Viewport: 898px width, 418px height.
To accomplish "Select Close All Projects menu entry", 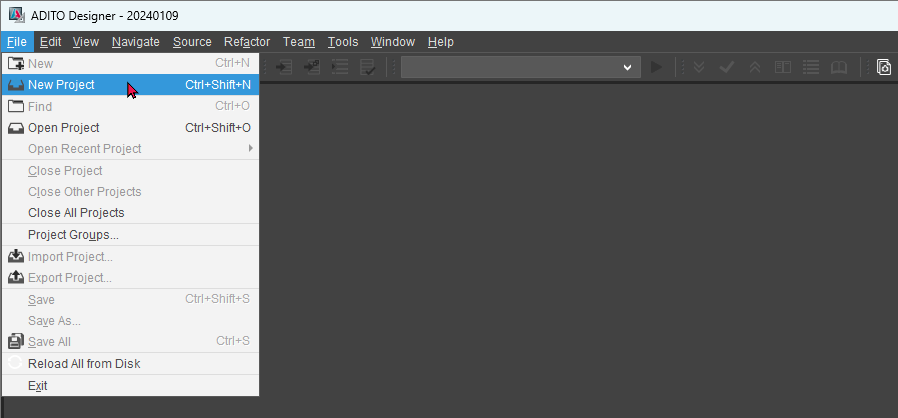I will 76,213.
